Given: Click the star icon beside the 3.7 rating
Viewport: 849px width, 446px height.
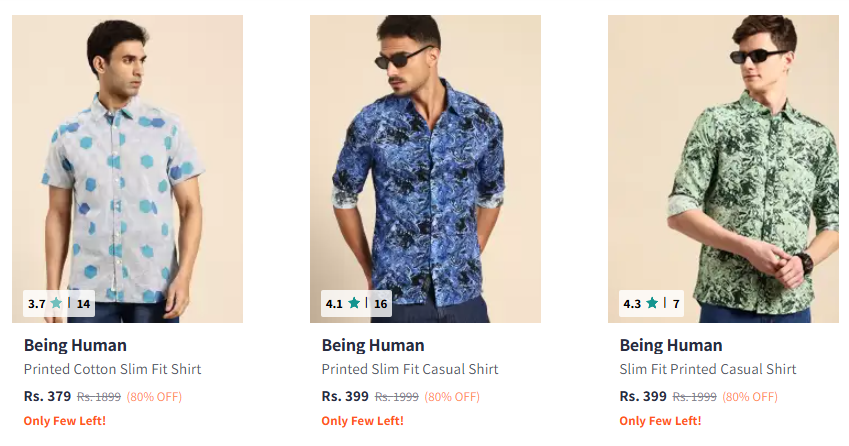Looking at the screenshot, I should pos(56,303).
